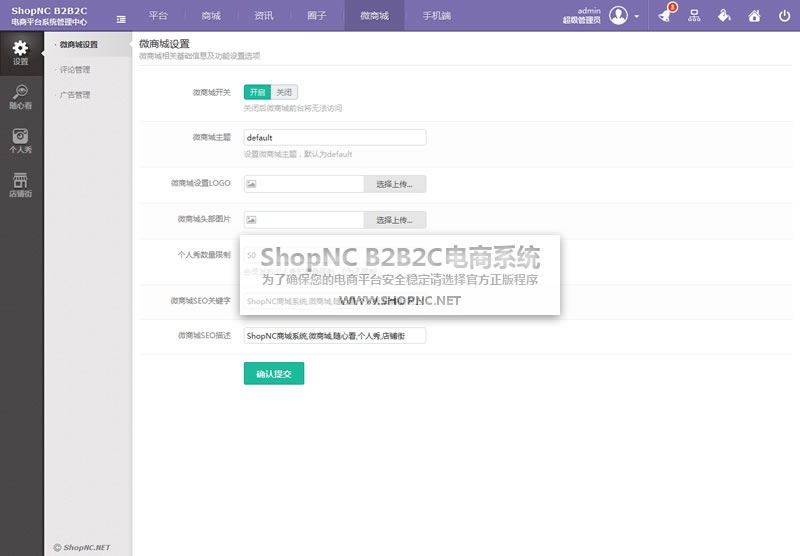Click the power logout icon
The width and height of the screenshot is (800, 556).
784,16
